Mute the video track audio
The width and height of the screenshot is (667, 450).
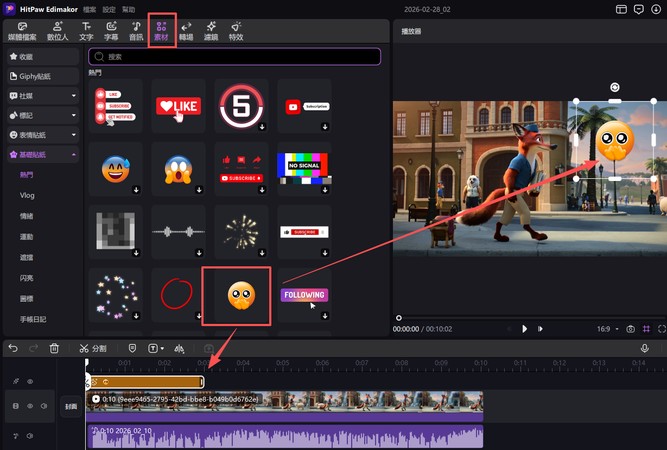pyautogui.click(x=44, y=406)
